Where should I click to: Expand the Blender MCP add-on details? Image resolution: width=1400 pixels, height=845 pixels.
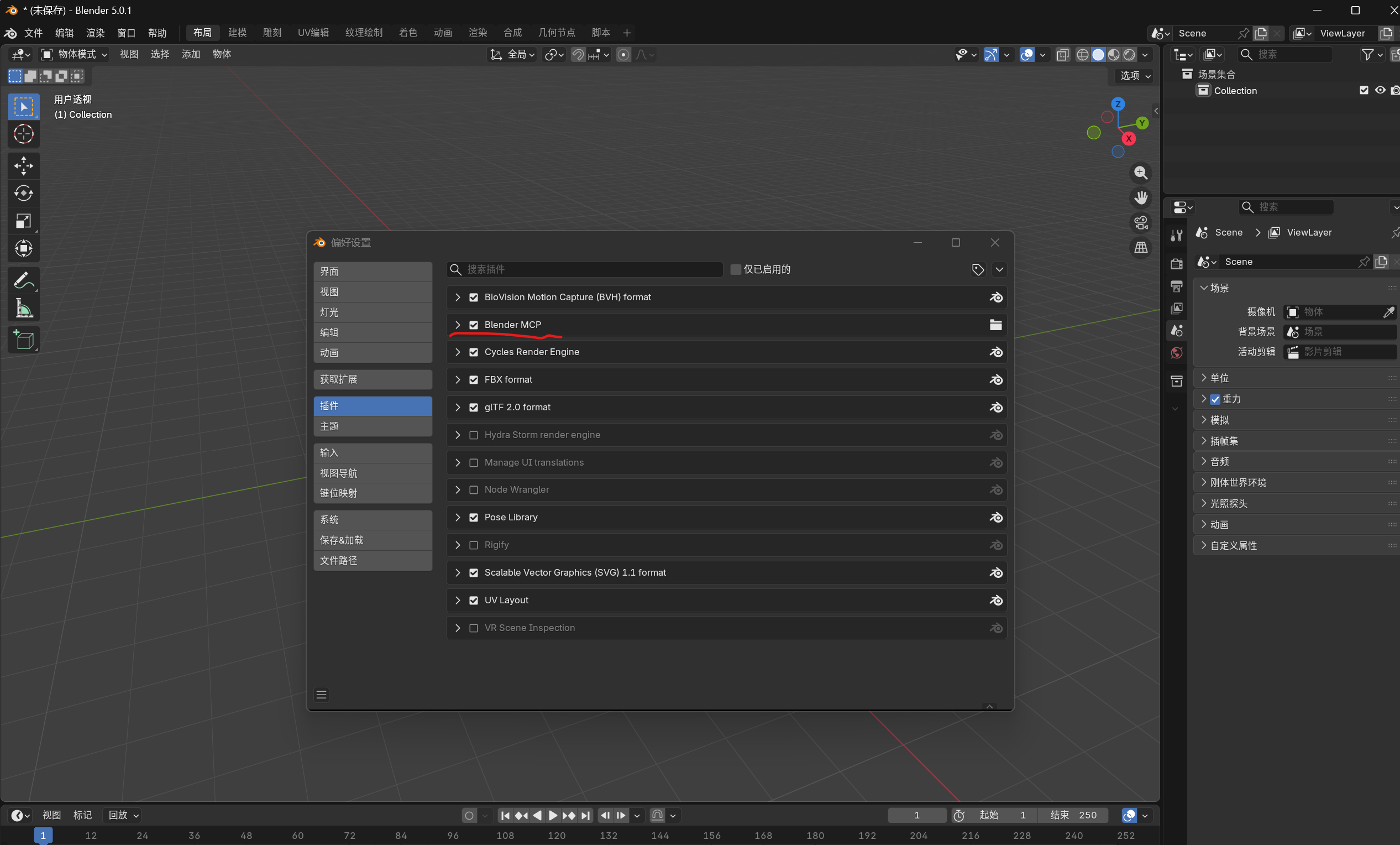pos(458,325)
